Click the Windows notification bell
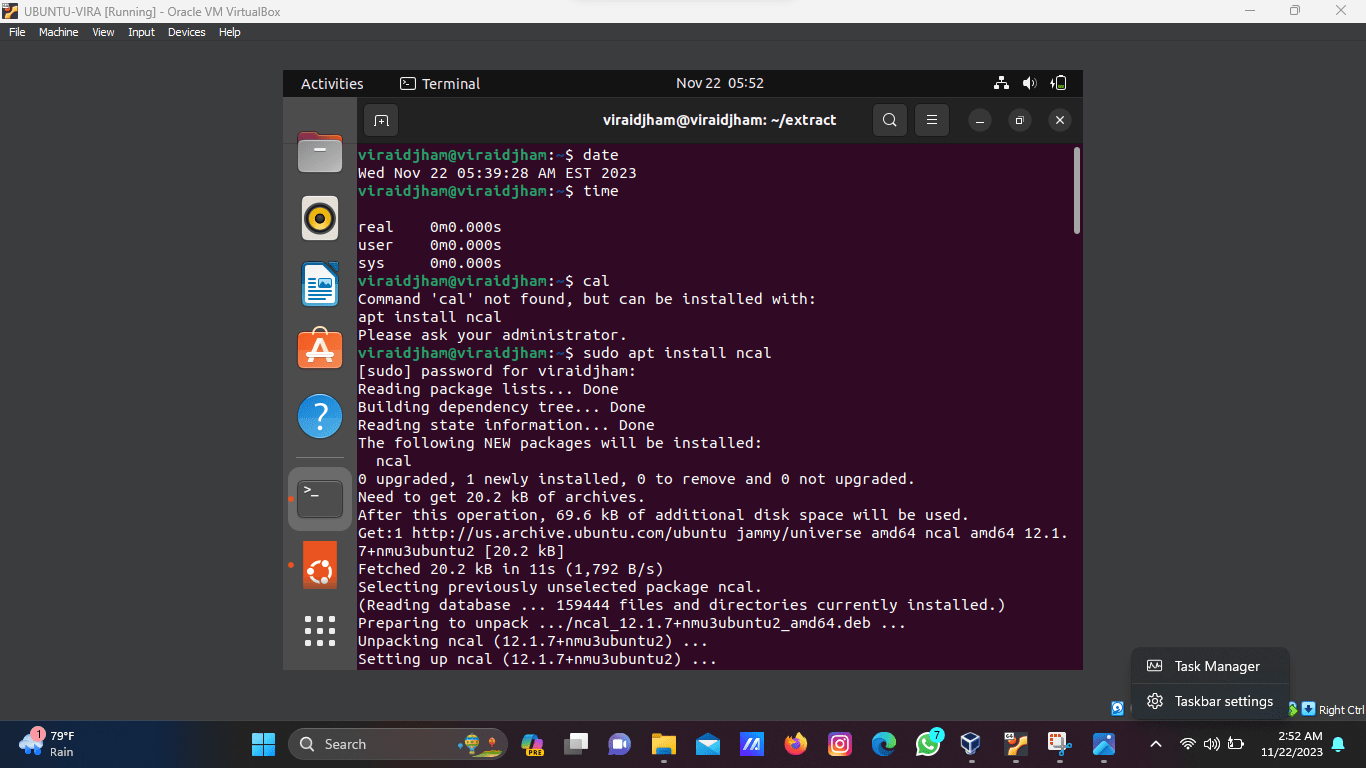This screenshot has width=1366, height=768. (1338, 744)
